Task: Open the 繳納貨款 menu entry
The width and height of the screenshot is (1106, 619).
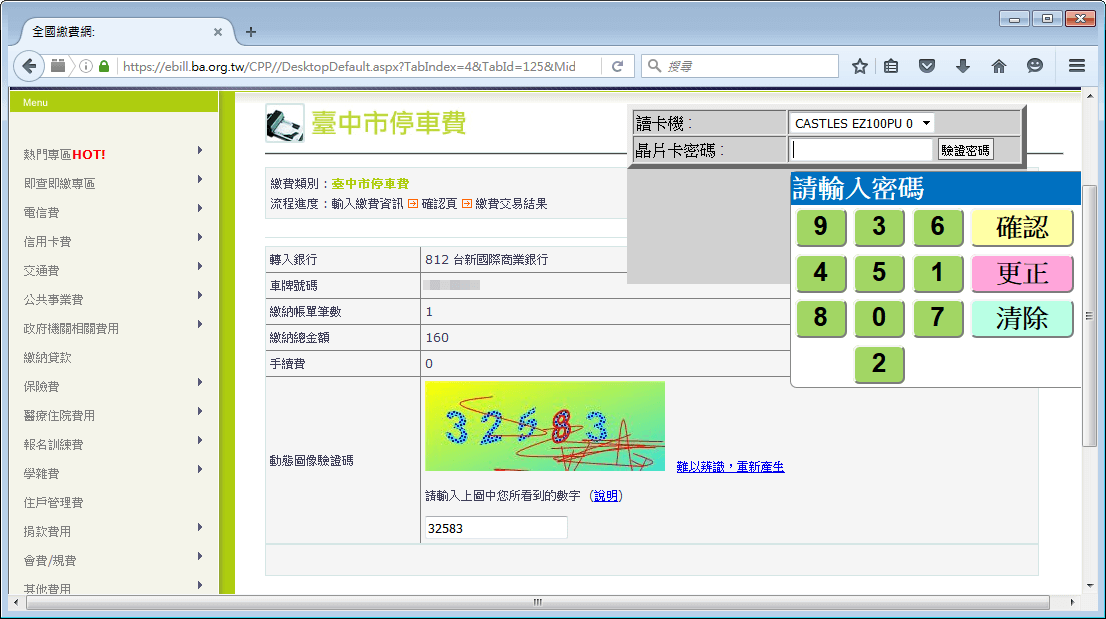Action: point(48,357)
